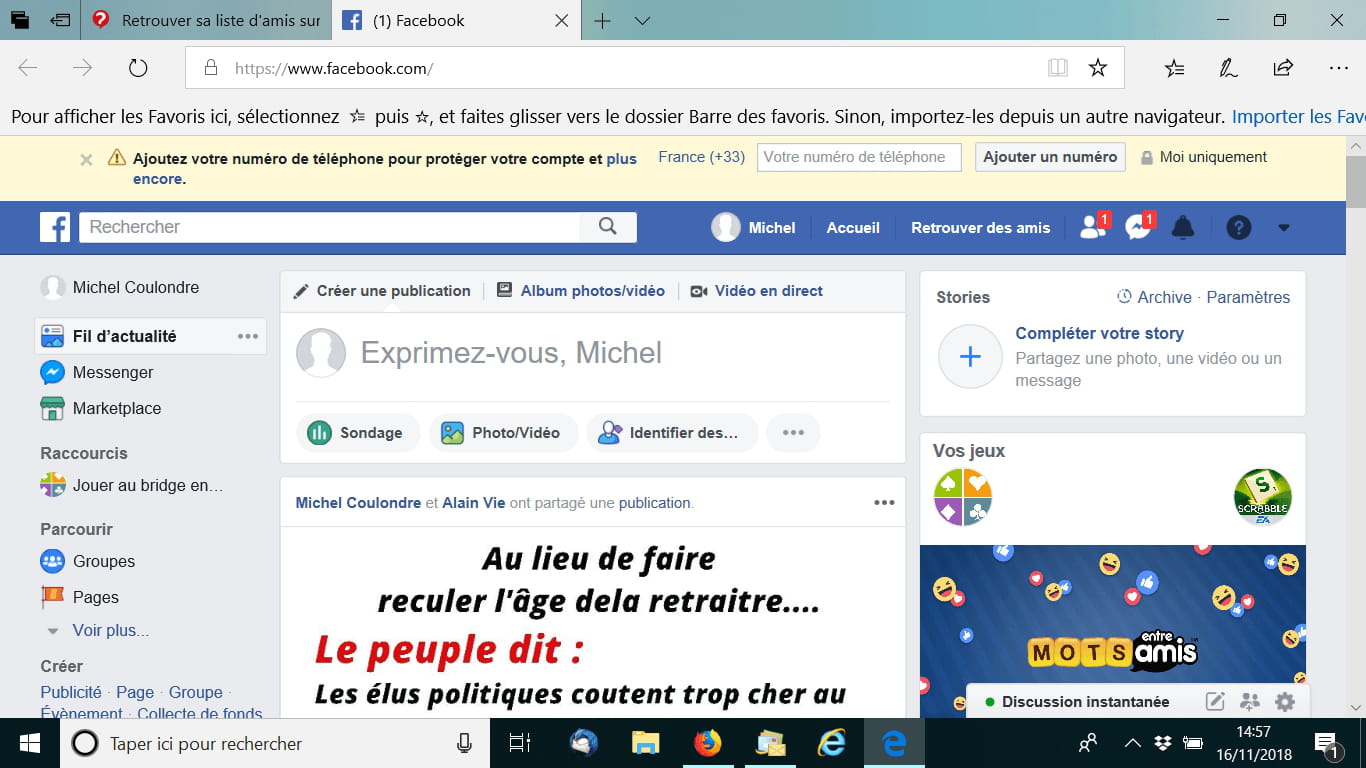Screen dimensions: 1366x768
Task: Open Retrouver des amis link
Action: tap(980, 228)
